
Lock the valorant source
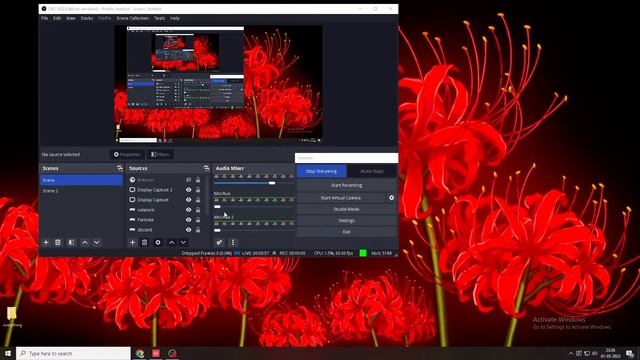coord(198,210)
